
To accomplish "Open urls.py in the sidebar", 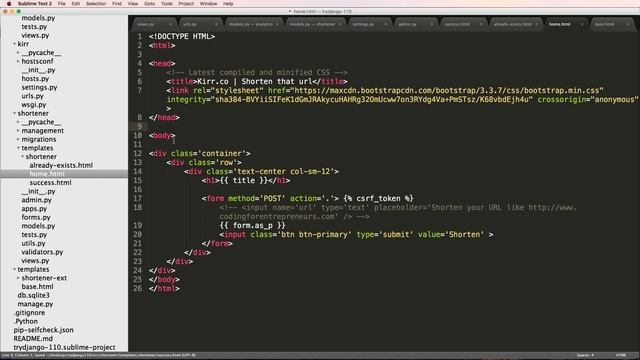I will pos(32,96).
